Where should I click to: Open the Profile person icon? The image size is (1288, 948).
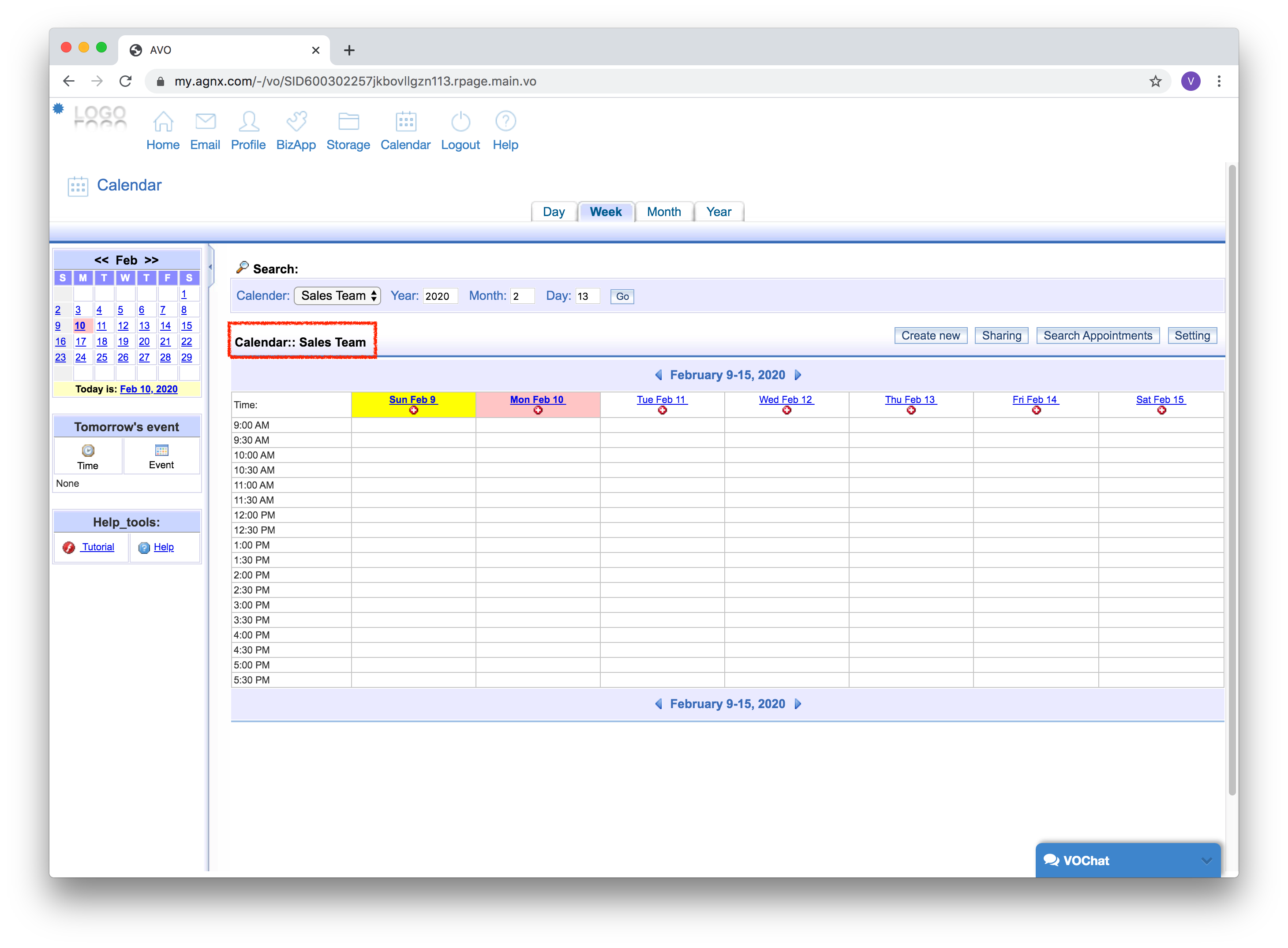coord(248,122)
